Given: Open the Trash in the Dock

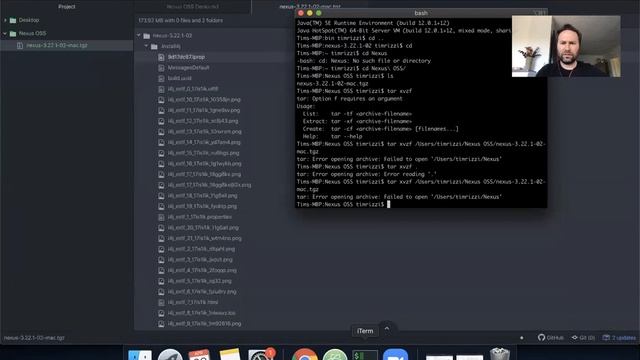Looking at the screenshot, I should point(500,354).
